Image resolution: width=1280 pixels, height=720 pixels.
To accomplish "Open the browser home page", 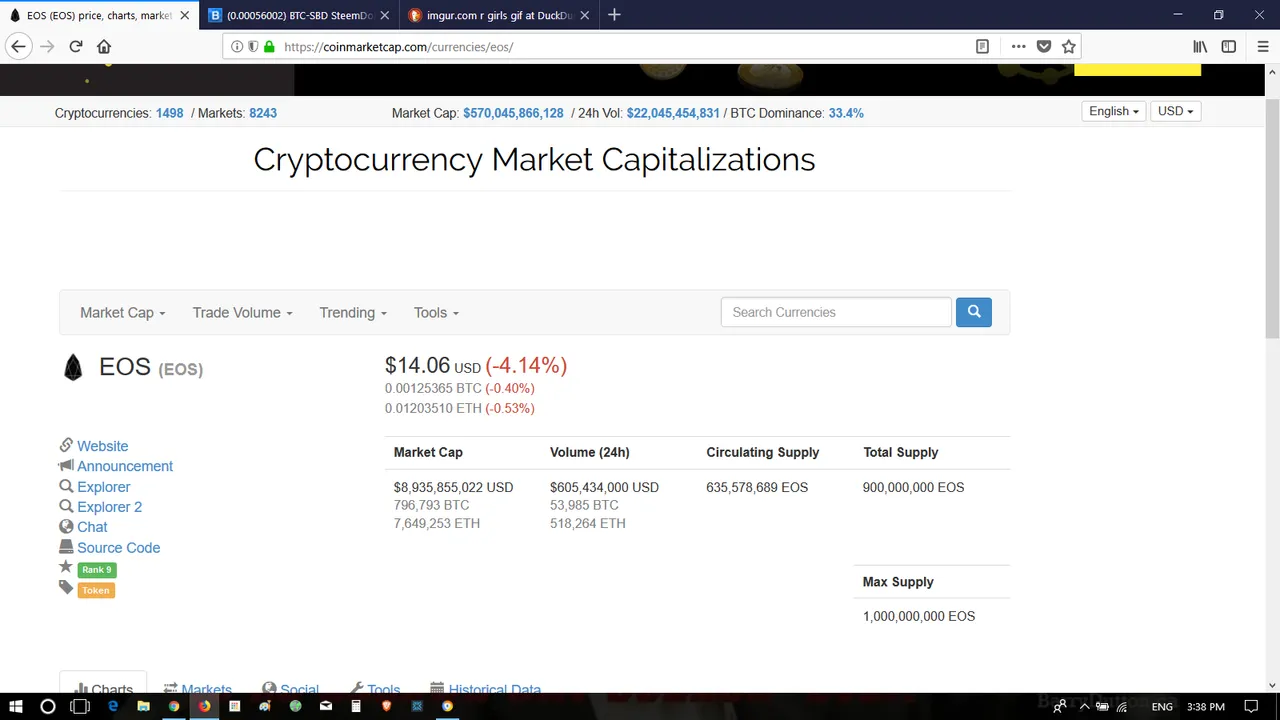I will point(104,47).
